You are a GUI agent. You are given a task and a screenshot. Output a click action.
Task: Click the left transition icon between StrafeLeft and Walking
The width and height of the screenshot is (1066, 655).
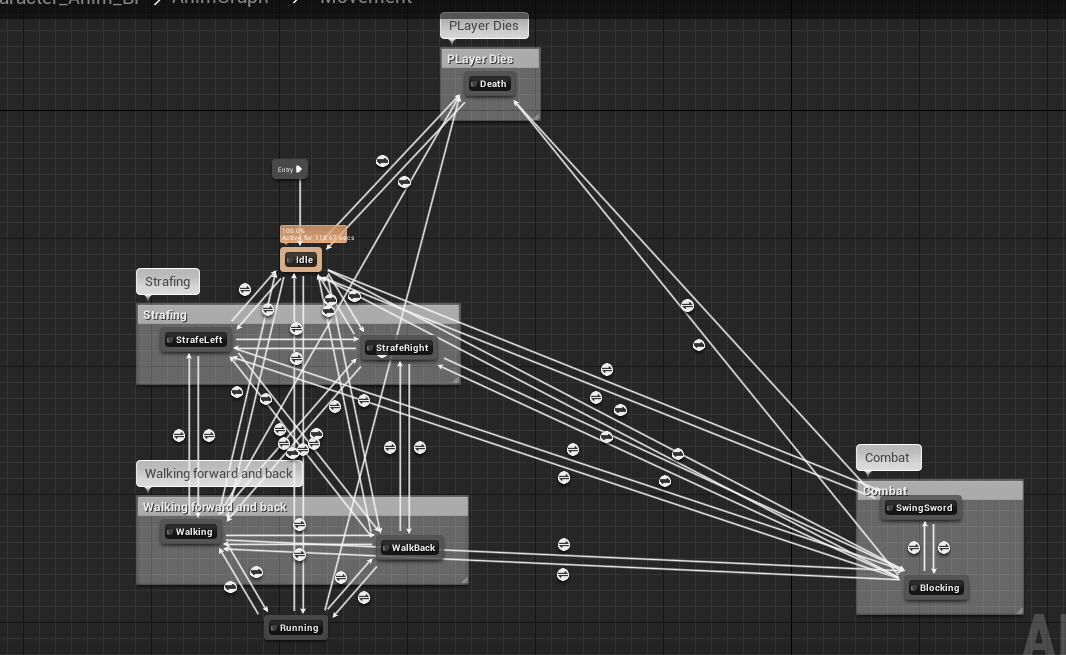pos(179,436)
